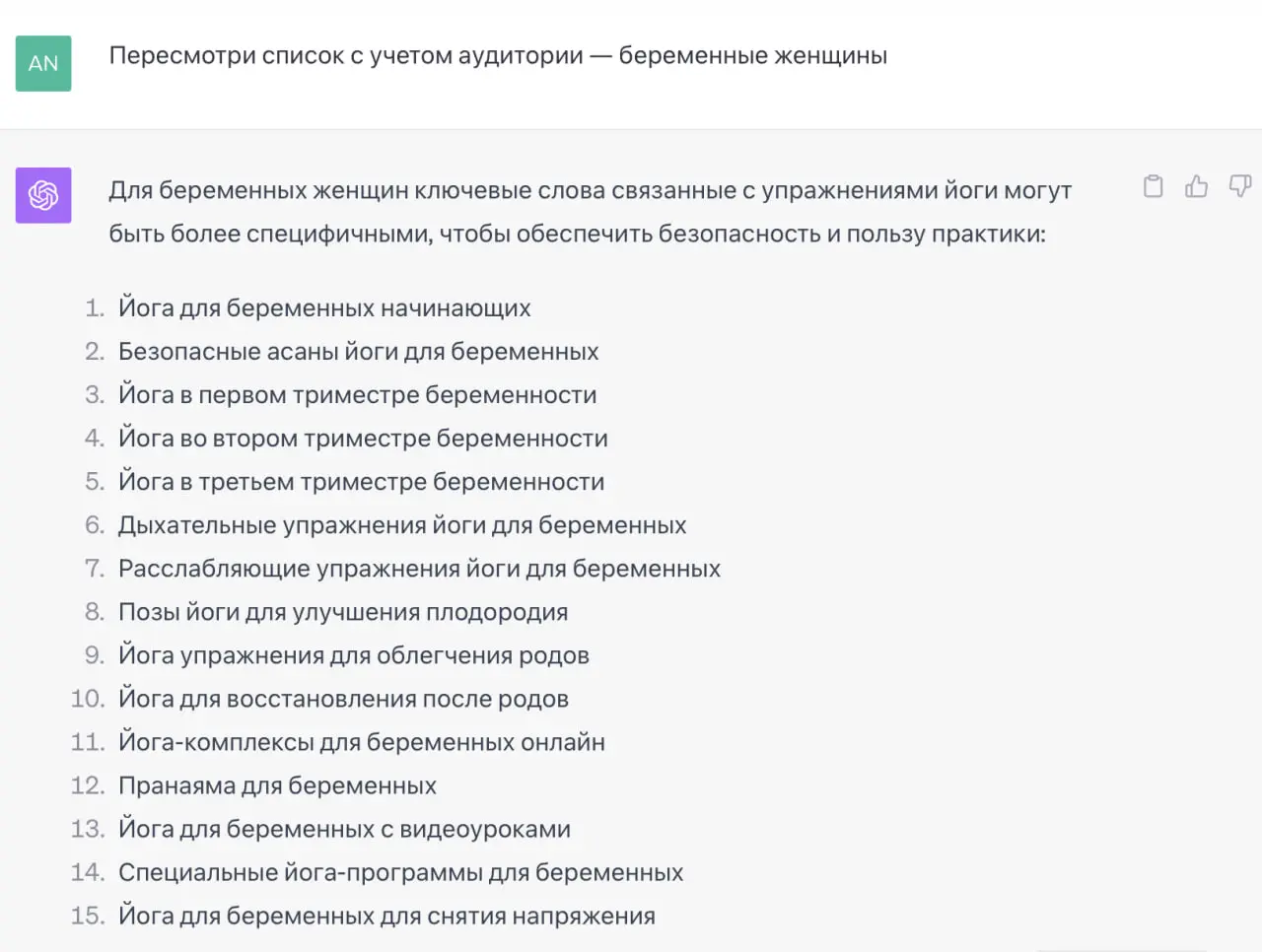This screenshot has height=952, width=1262.
Task: Click the thumbs up icon
Action: click(1196, 186)
